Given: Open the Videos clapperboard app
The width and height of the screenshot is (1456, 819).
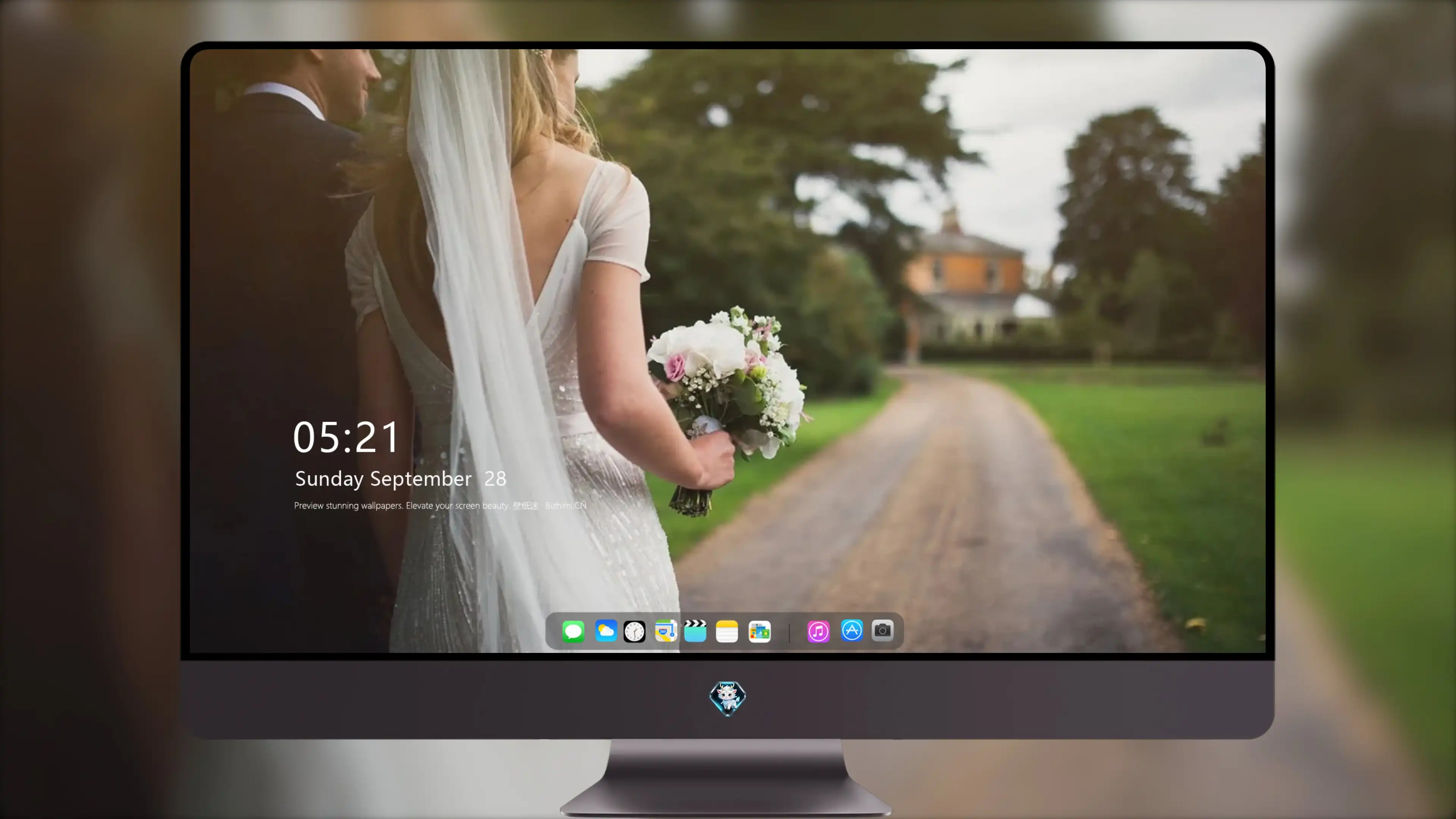Looking at the screenshot, I should [695, 631].
